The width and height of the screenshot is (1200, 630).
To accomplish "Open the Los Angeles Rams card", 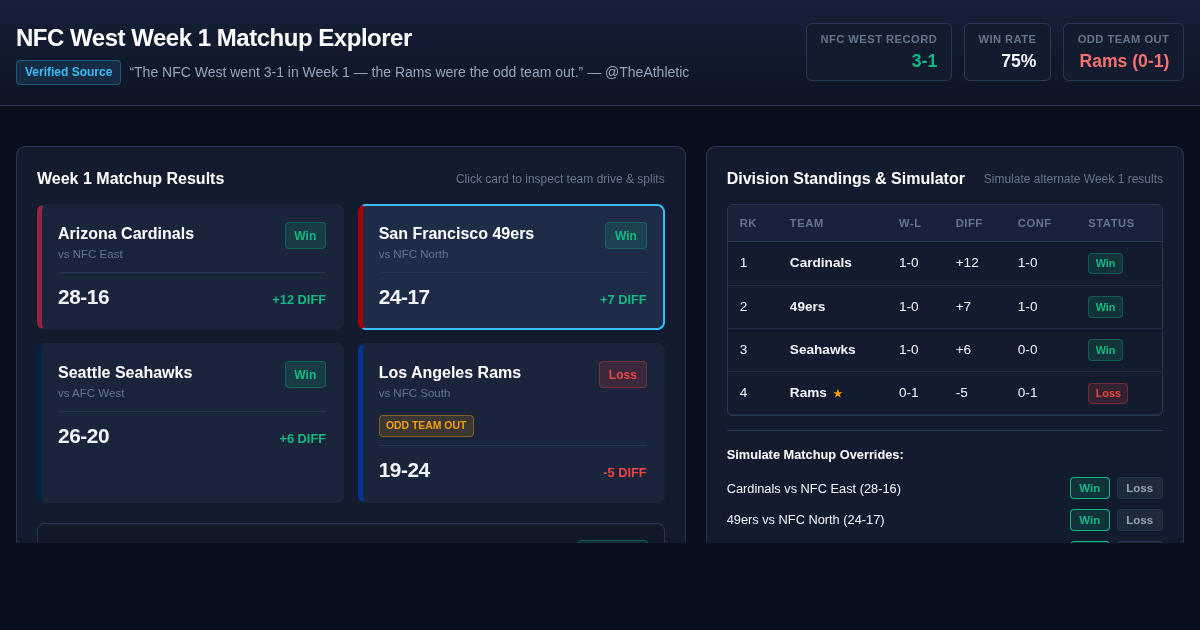I will pyautogui.click(x=511, y=423).
